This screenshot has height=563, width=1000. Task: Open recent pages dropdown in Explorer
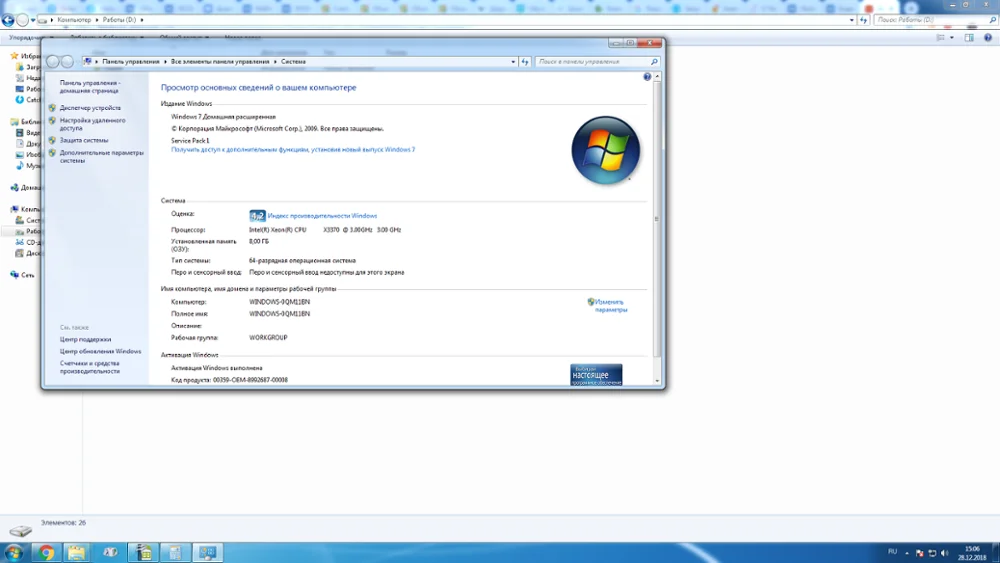click(x=33, y=20)
